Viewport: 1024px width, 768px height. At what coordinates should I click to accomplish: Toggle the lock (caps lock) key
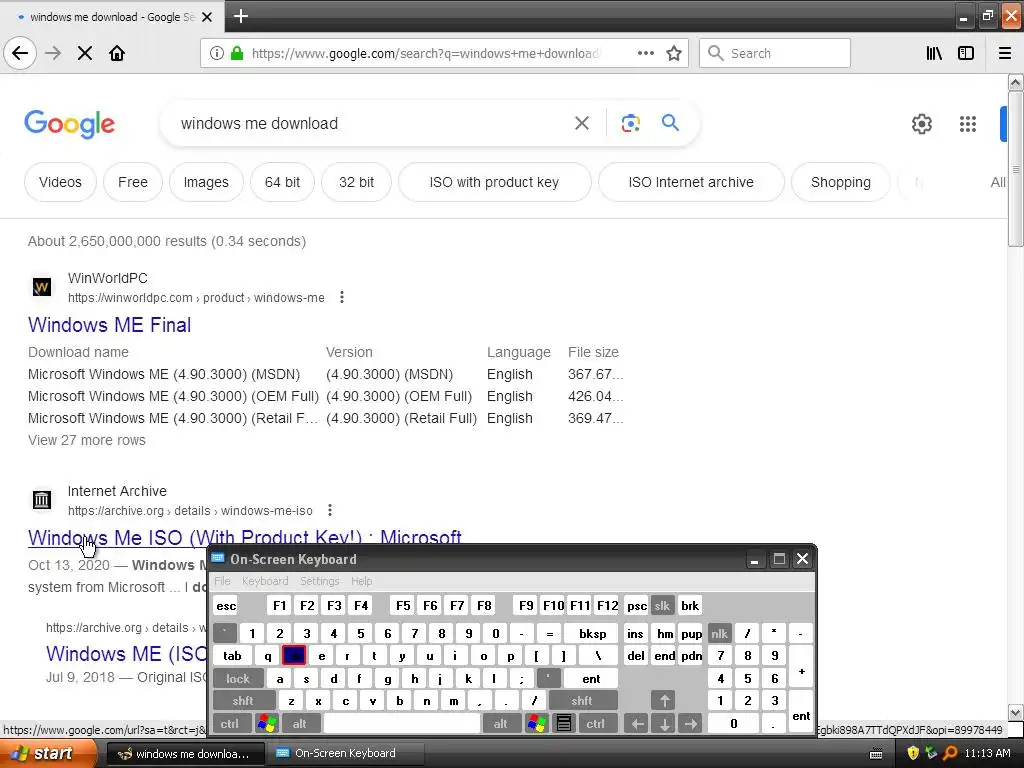(238, 679)
